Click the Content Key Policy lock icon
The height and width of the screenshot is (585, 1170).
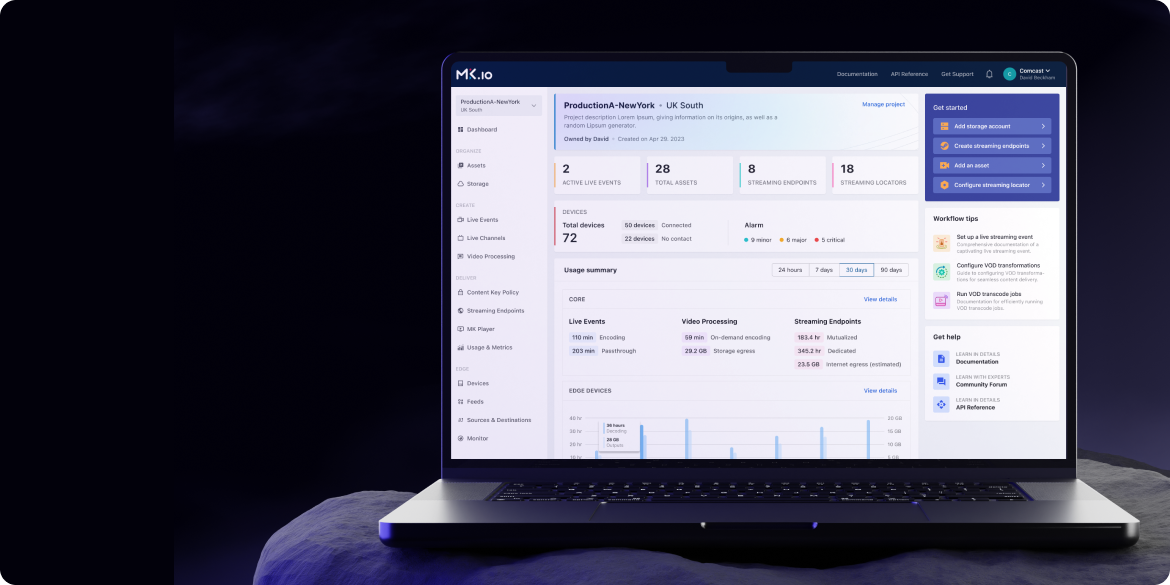pos(461,293)
